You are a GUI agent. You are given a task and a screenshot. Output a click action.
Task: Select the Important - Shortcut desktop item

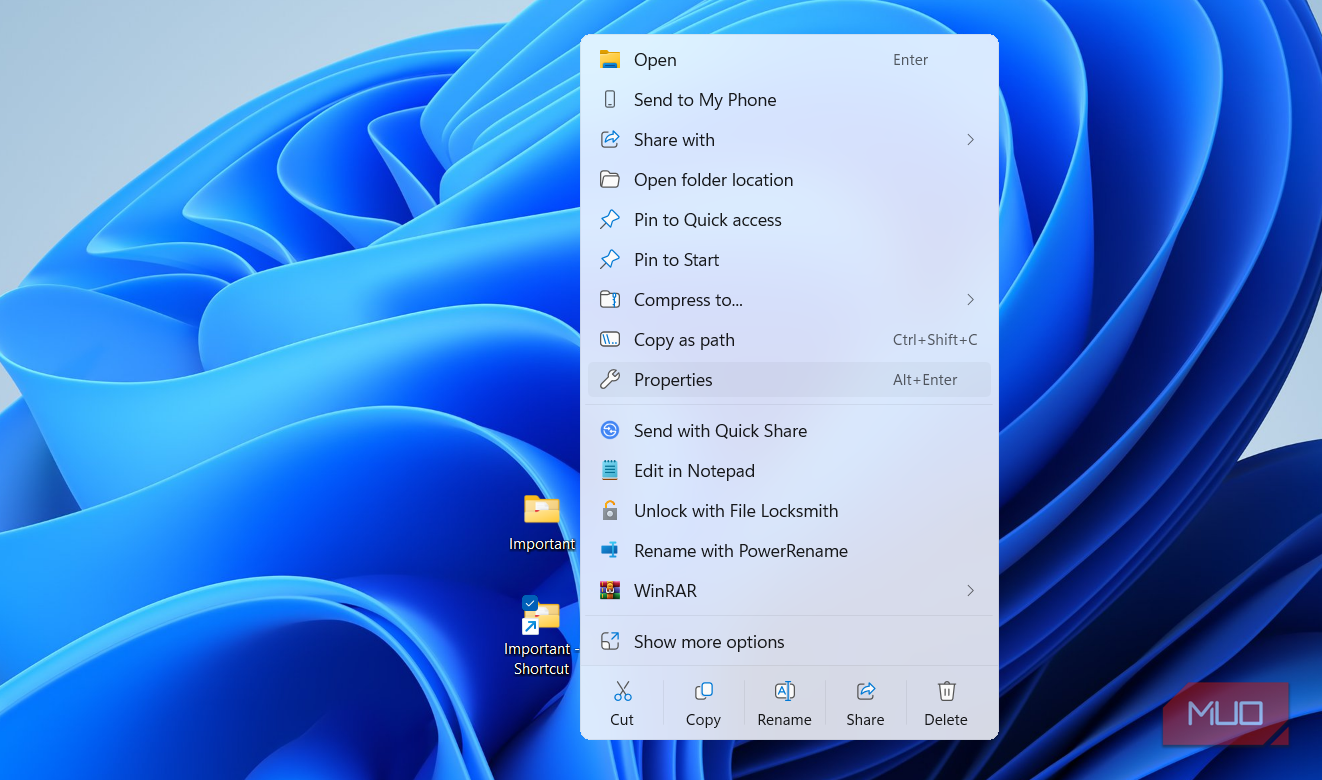pos(542,637)
